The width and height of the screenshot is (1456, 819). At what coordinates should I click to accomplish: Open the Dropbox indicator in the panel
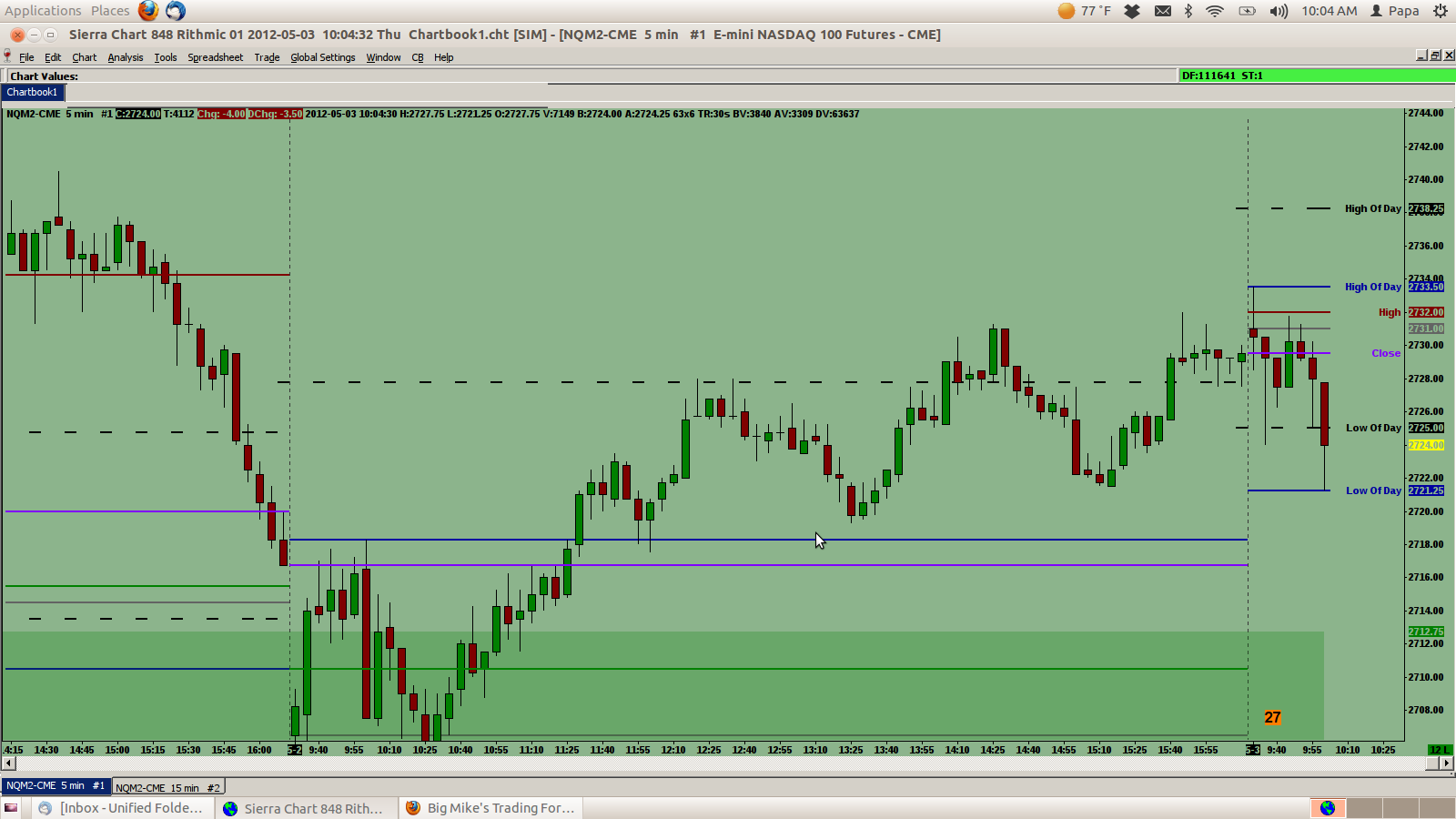tap(1132, 11)
